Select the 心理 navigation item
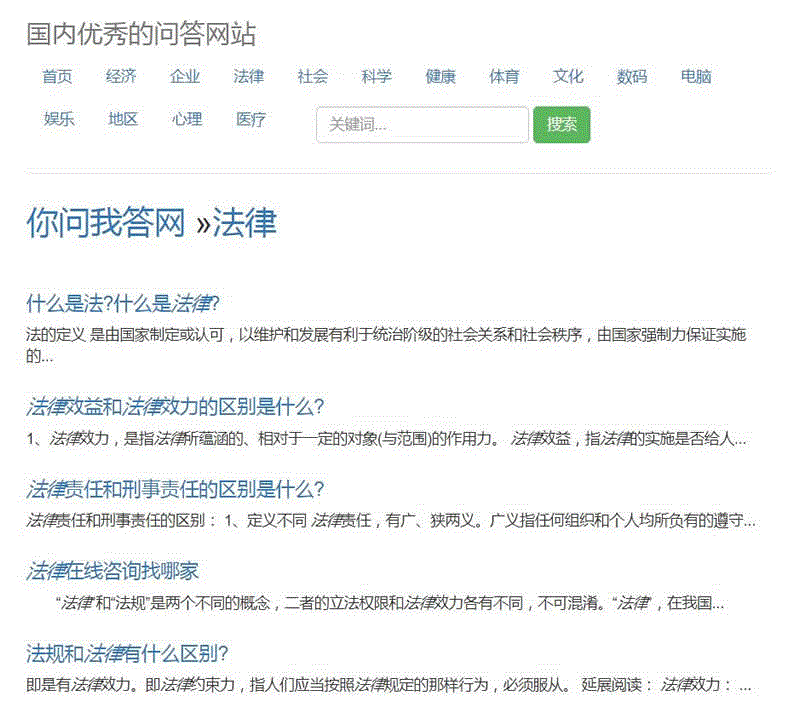The height and width of the screenshot is (711, 800). (187, 120)
